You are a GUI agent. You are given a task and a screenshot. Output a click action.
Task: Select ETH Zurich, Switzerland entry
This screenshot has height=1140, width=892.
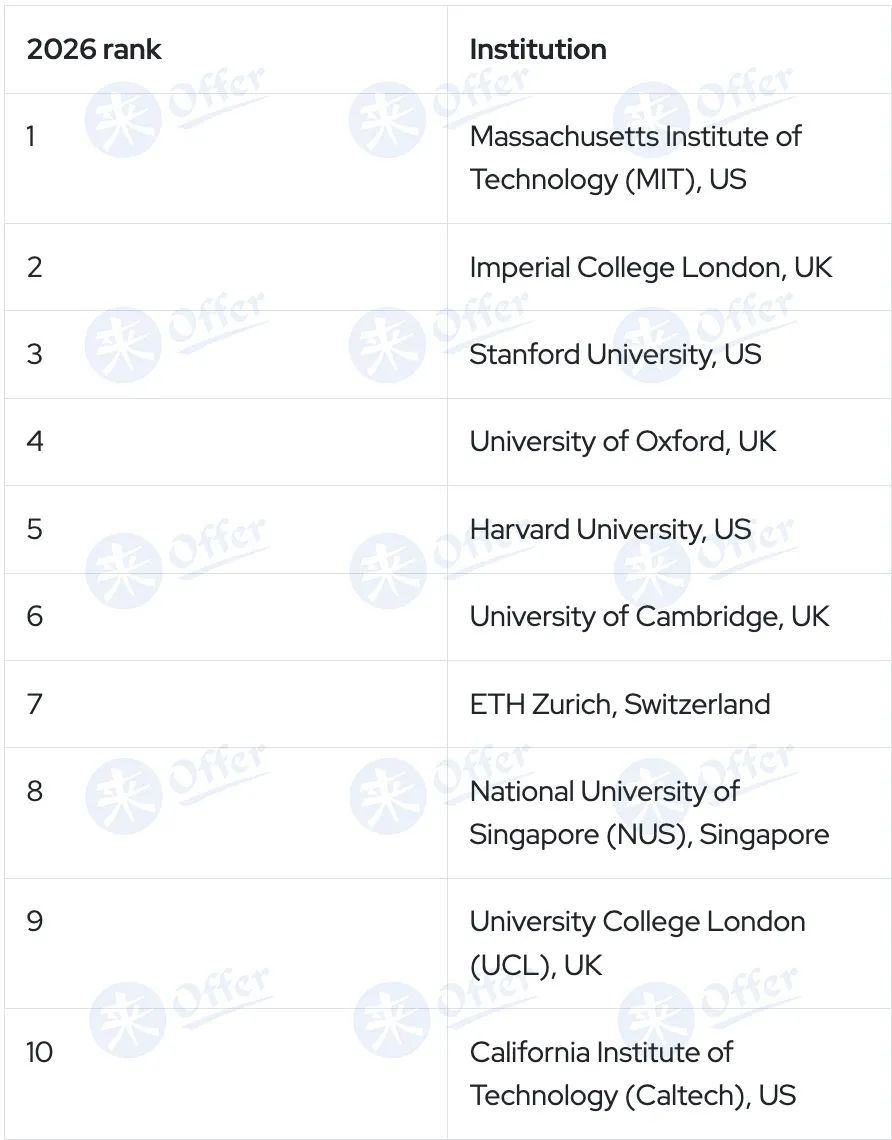pyautogui.click(x=620, y=704)
